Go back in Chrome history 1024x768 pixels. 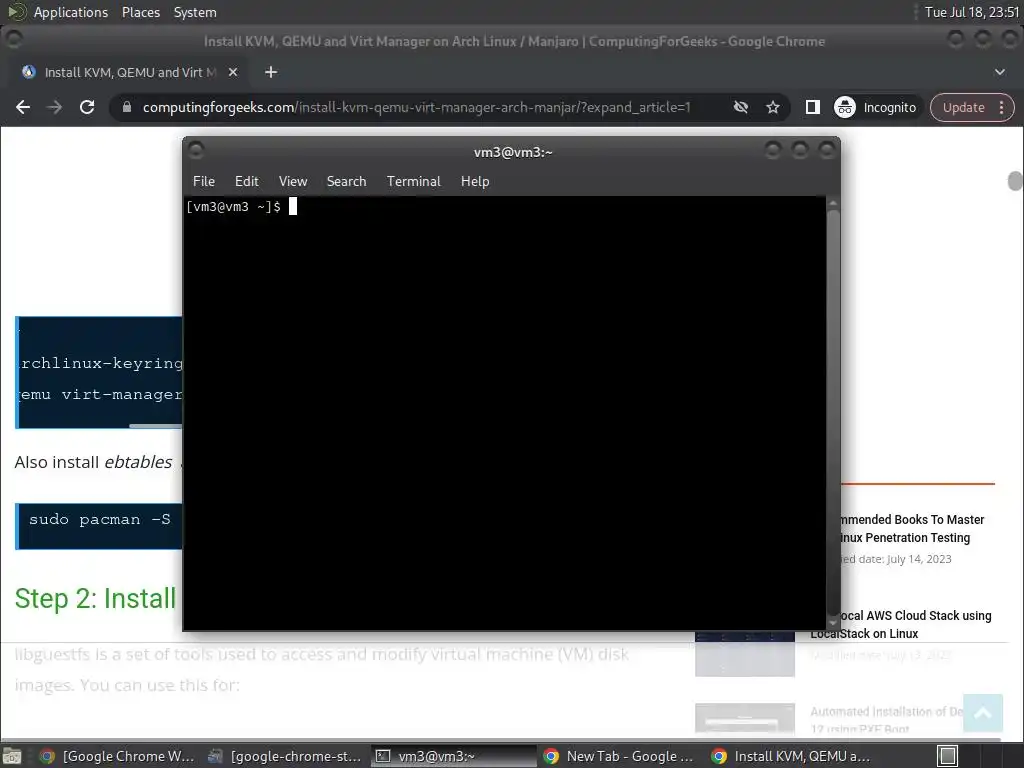(23, 107)
